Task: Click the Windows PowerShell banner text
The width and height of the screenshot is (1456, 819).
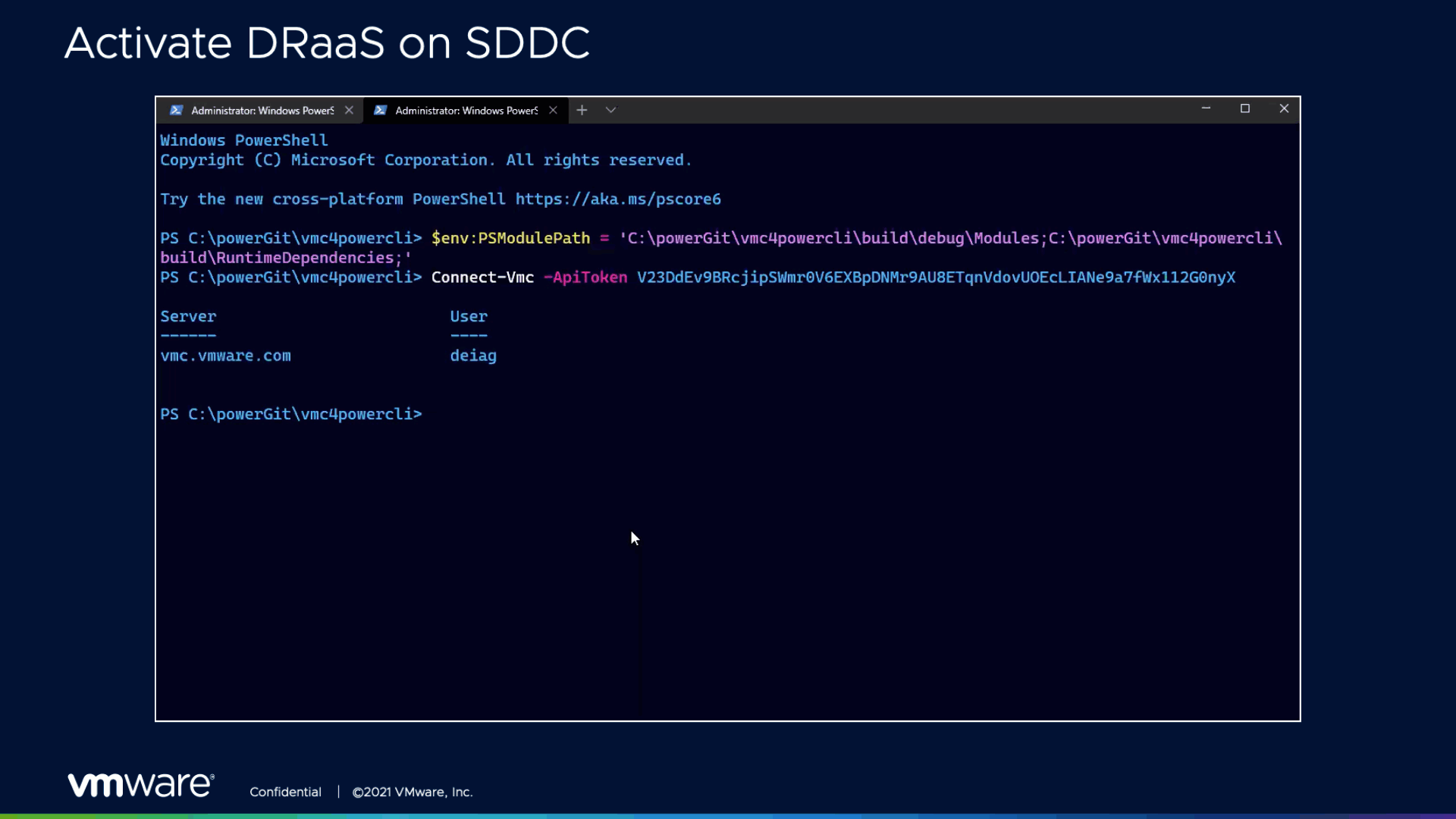Action: [x=243, y=141]
